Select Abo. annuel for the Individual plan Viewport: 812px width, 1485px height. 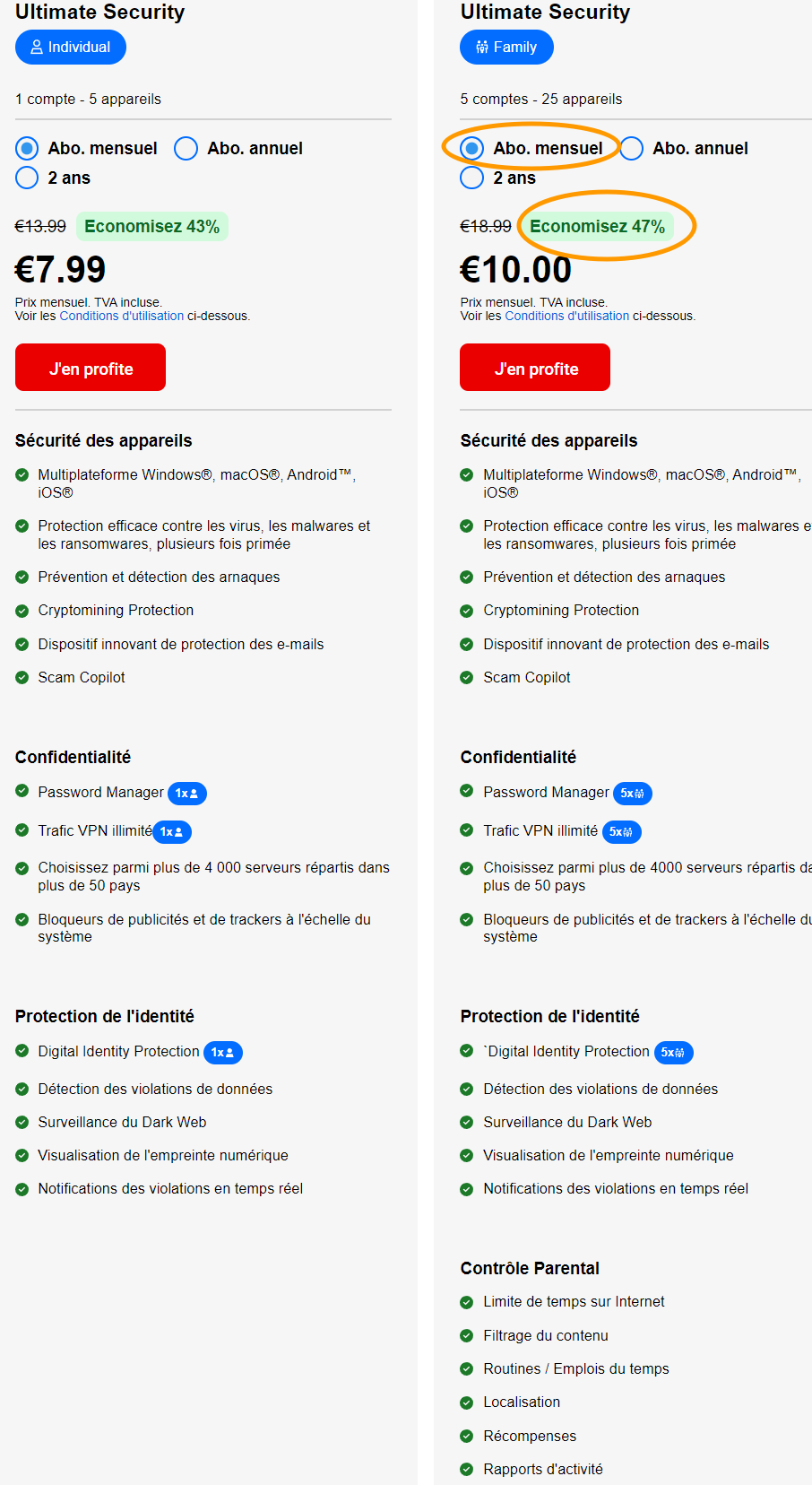pos(186,148)
